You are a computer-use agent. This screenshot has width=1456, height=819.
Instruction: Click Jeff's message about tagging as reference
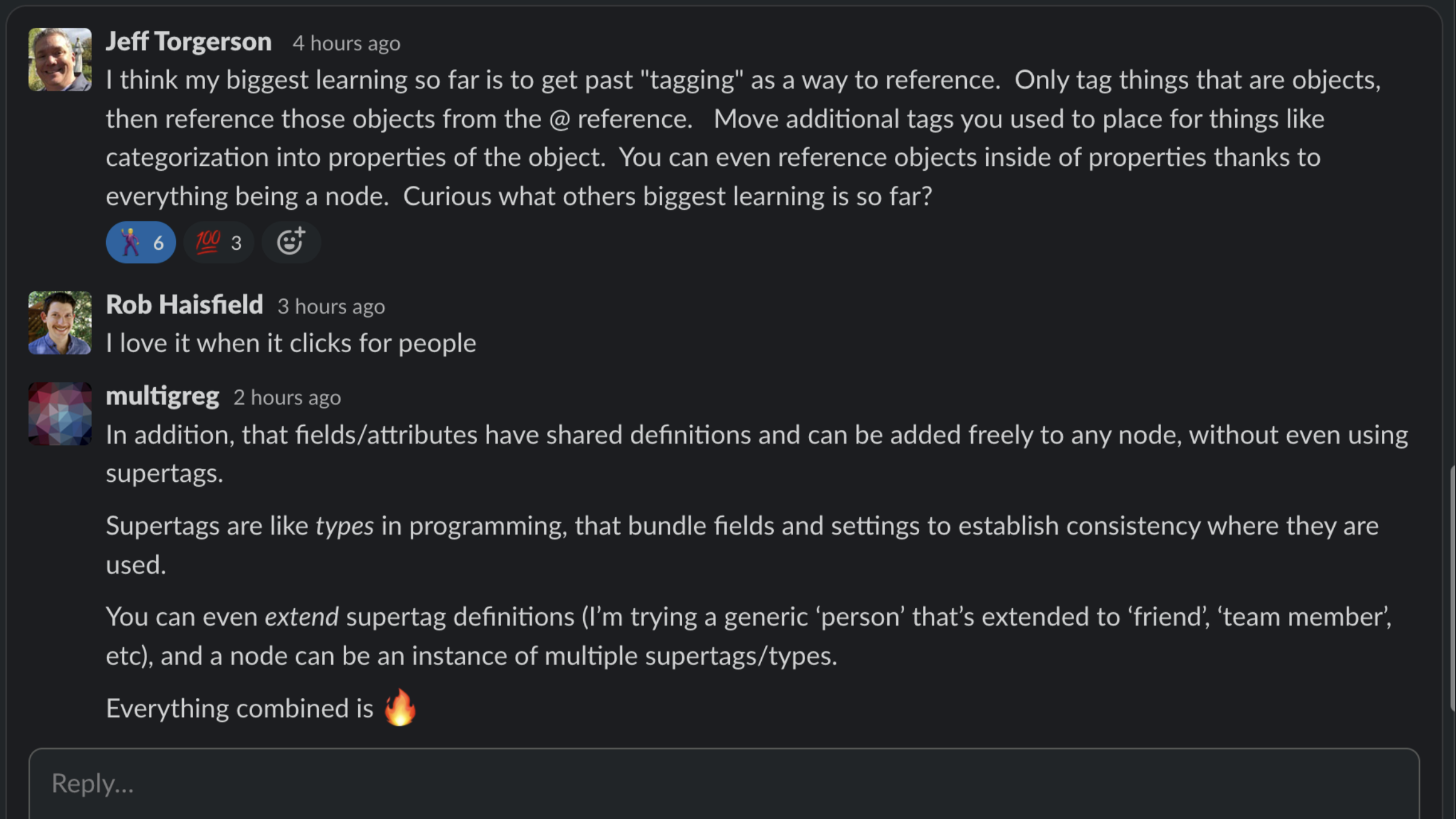744,138
